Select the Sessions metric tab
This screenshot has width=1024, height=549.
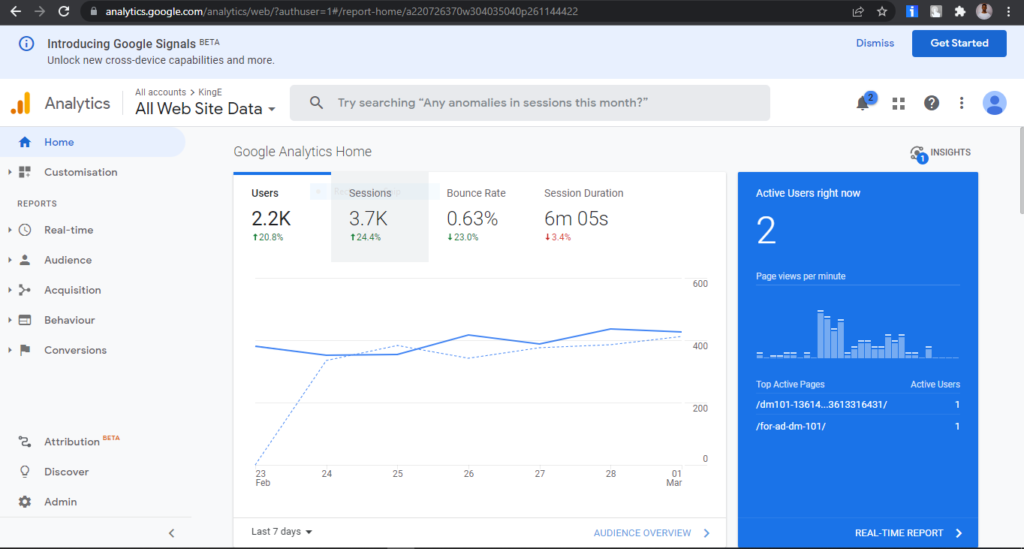click(379, 217)
